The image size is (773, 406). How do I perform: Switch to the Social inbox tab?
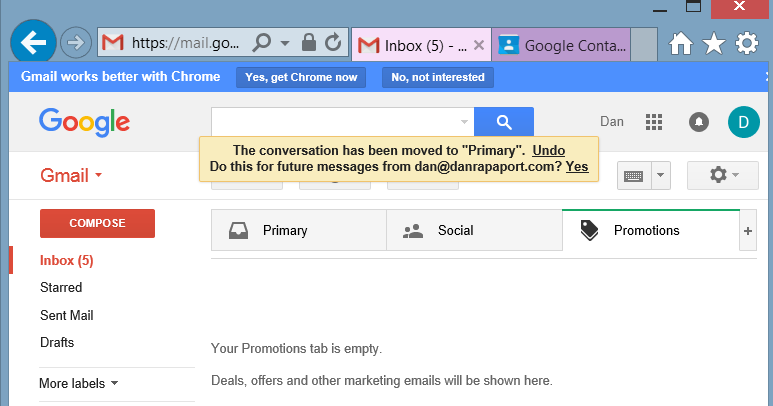[474, 230]
